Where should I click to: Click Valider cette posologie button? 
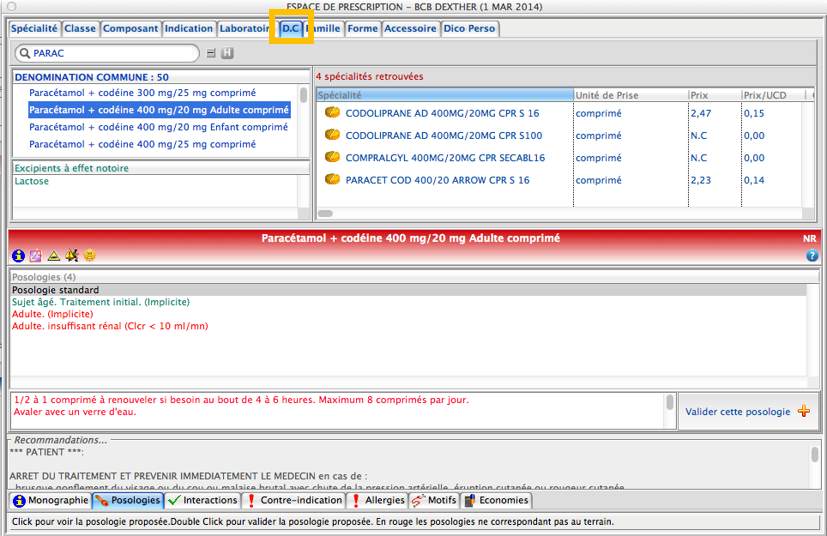pyautogui.click(x=738, y=411)
